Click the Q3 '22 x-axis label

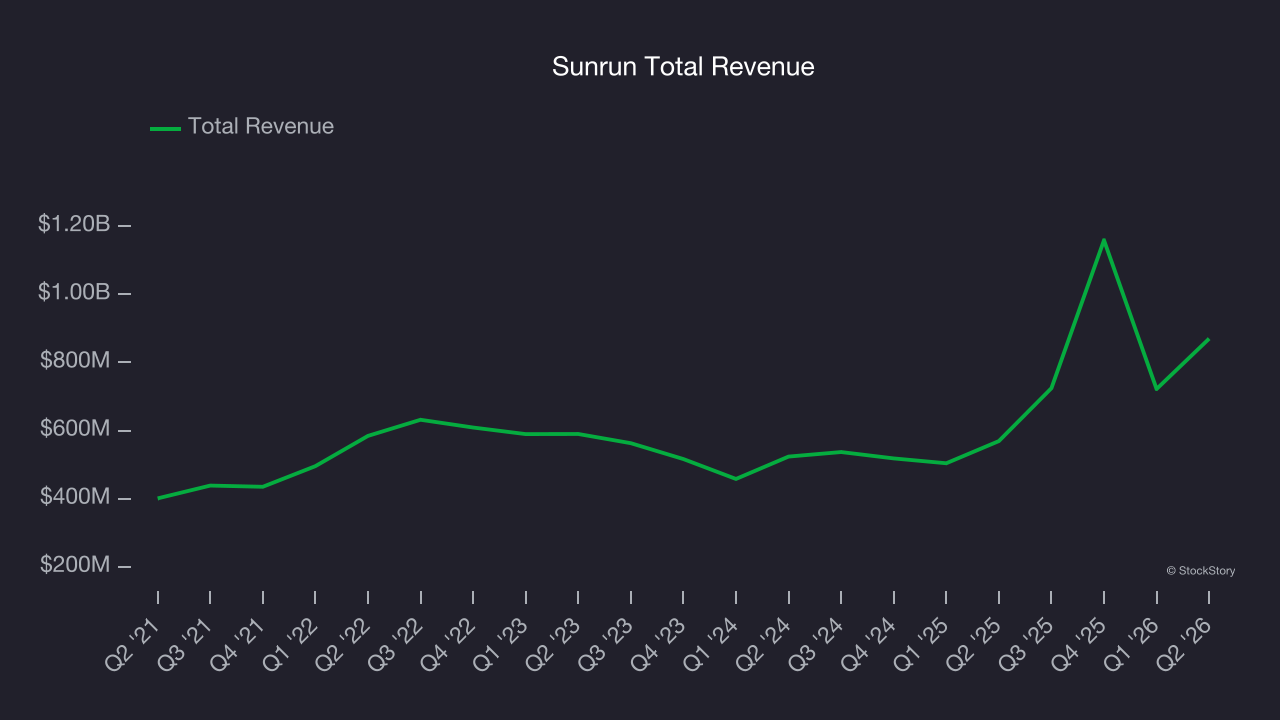(x=395, y=642)
